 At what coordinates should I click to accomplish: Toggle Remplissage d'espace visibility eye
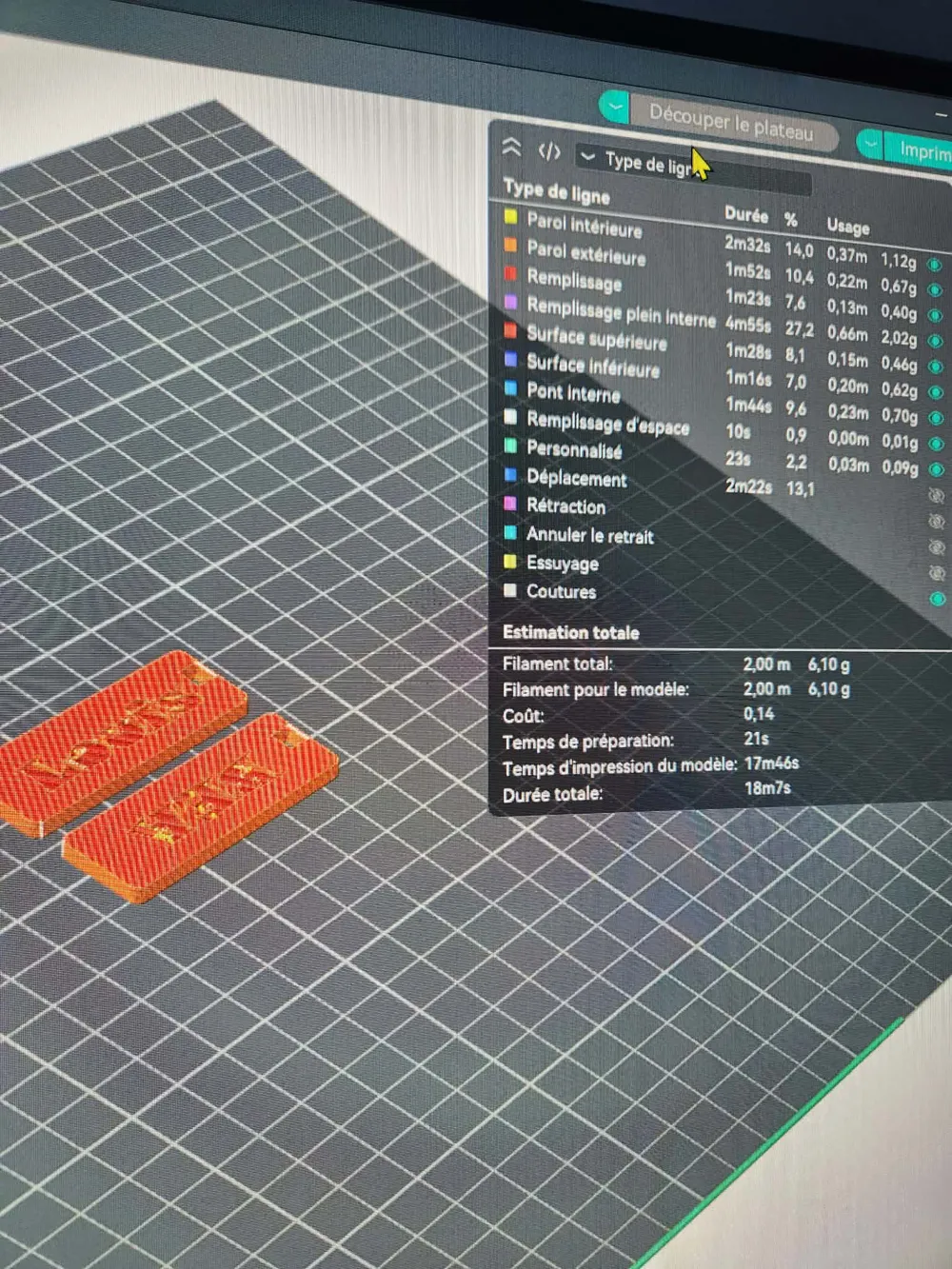pyautogui.click(x=936, y=444)
